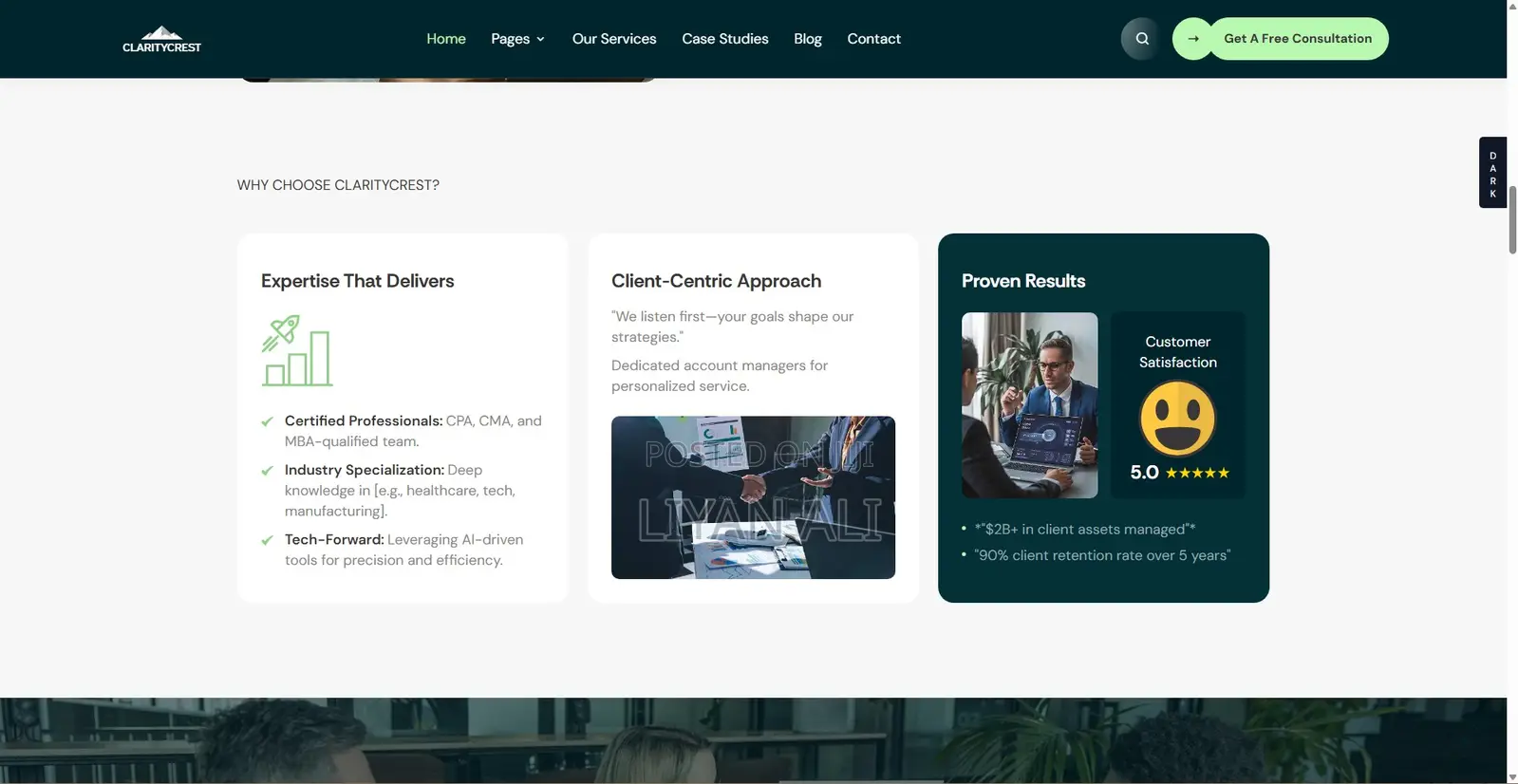This screenshot has height=784, width=1518.
Task: Click the scrollbar down arrow
Action: pyautogui.click(x=1512, y=777)
